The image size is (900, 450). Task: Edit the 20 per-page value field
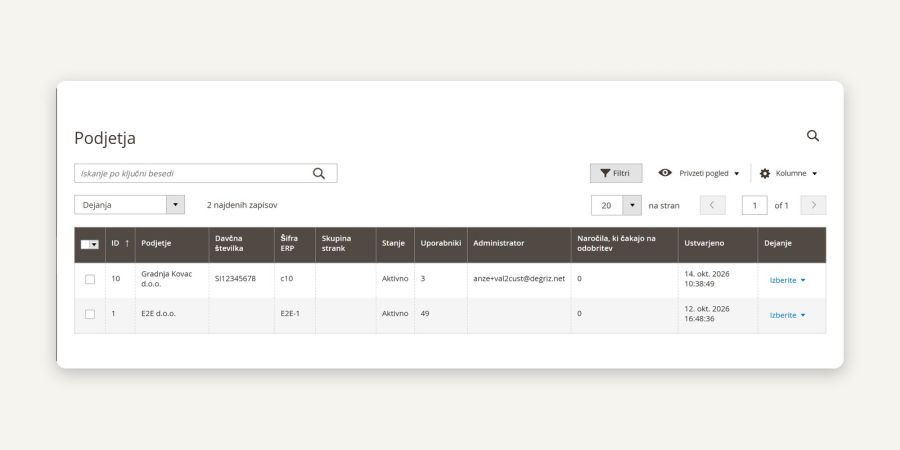[x=607, y=205]
